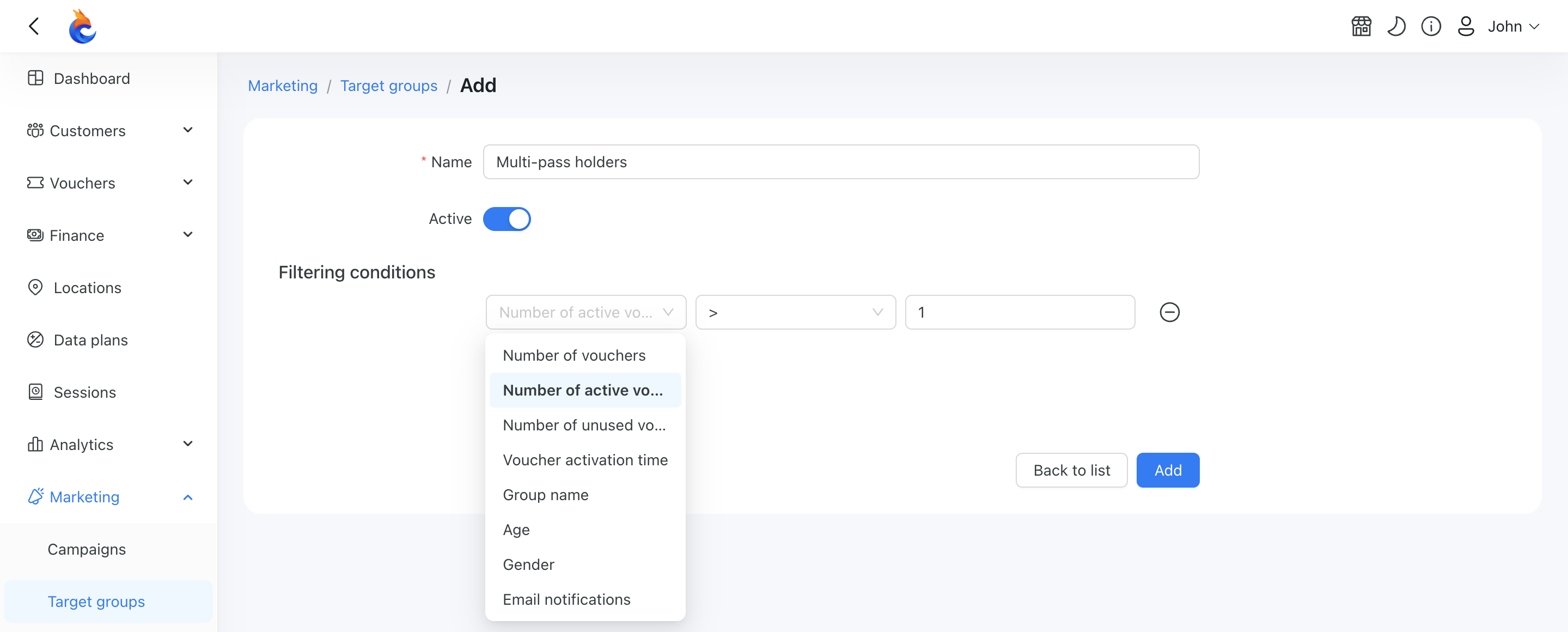
Task: Click the condition field select box
Action: tap(585, 312)
